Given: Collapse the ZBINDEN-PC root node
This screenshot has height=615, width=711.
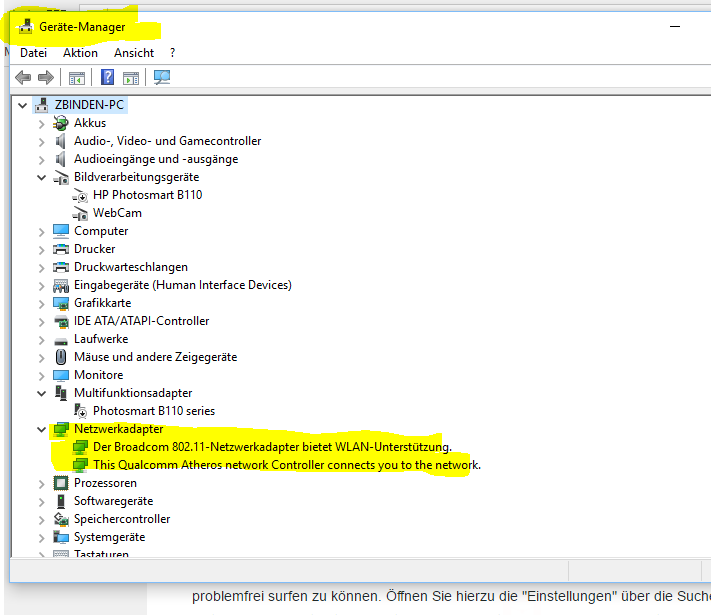Looking at the screenshot, I should click(22, 106).
